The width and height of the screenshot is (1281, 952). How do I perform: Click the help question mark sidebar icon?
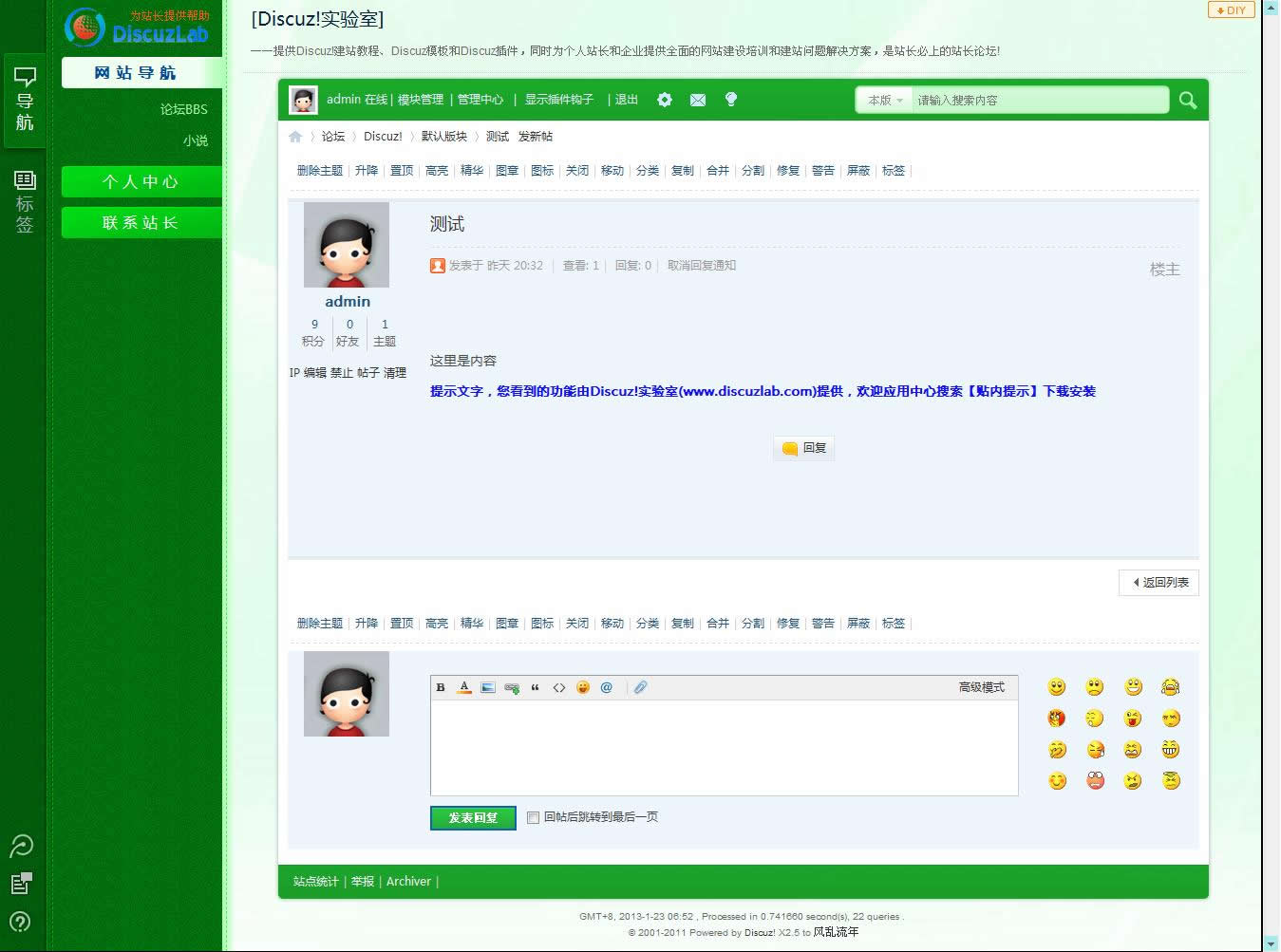tap(20, 921)
